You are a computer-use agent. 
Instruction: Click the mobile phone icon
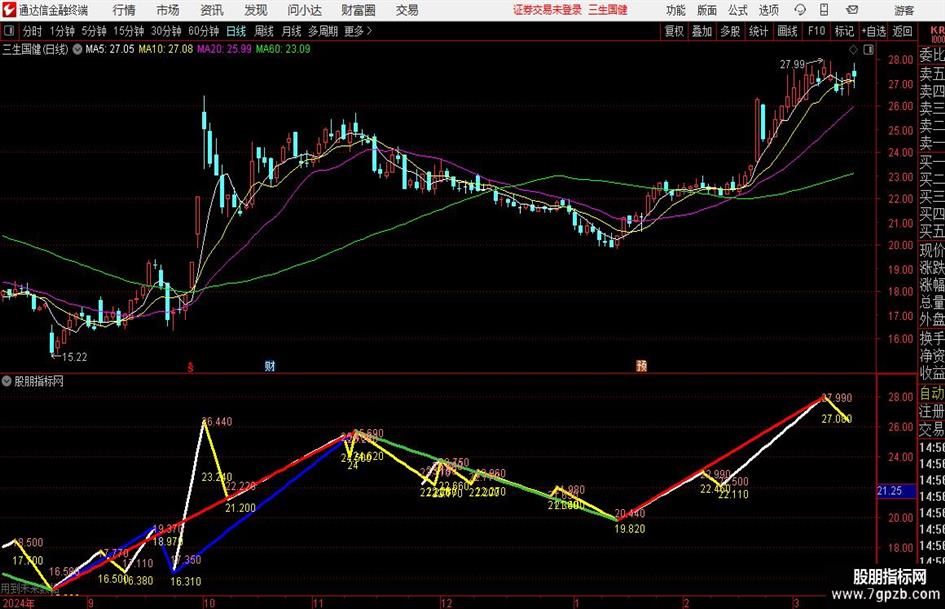pos(824,10)
